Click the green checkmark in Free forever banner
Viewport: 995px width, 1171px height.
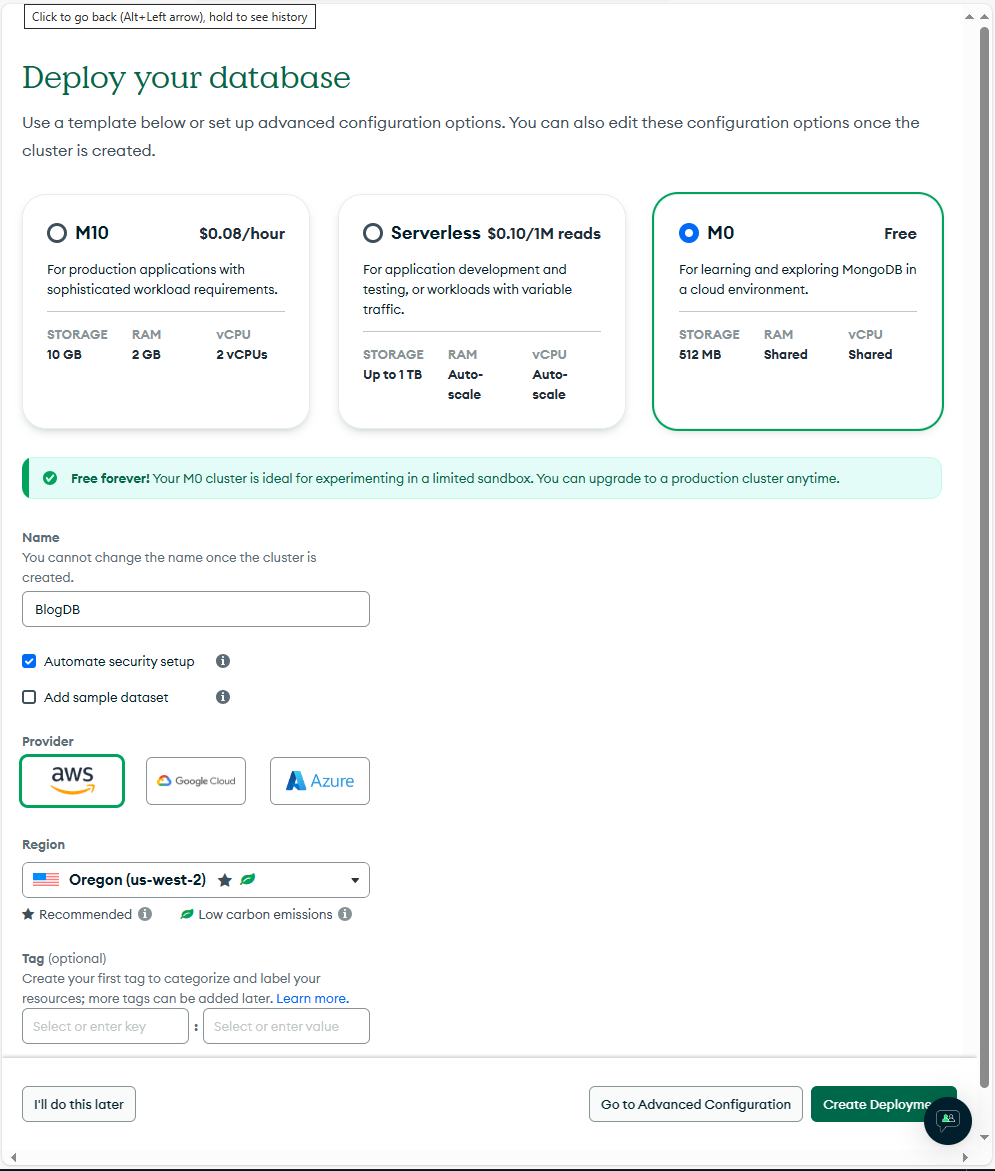tap(50, 478)
